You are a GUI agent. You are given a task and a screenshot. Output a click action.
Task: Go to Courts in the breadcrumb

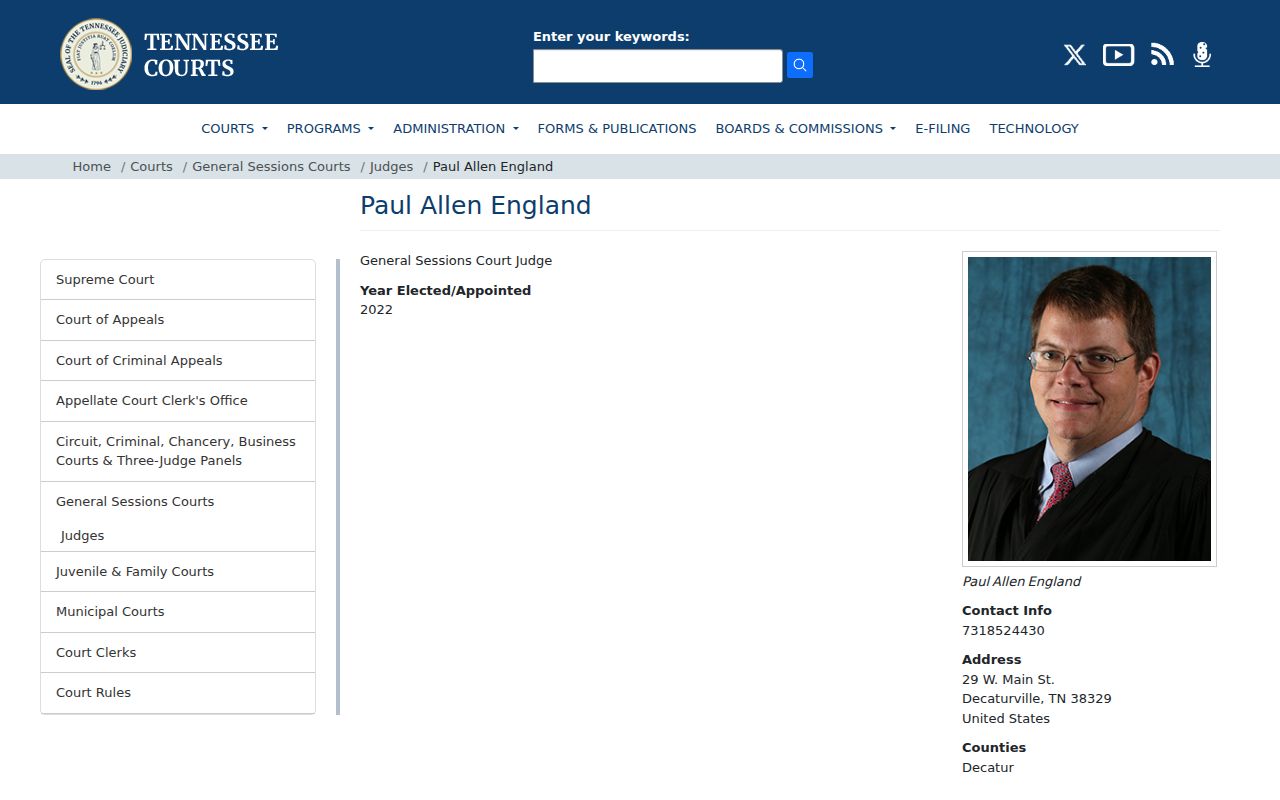pyautogui.click(x=151, y=167)
